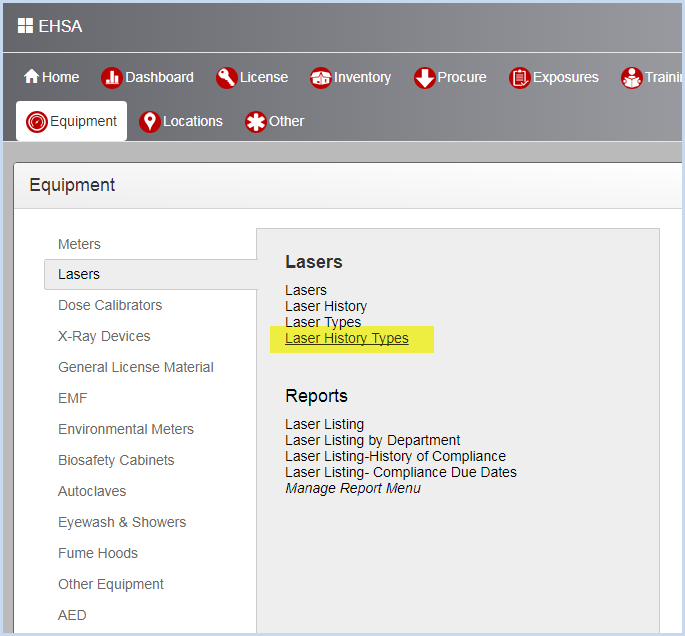Viewport: 685px width, 636px height.
Task: Open Laser Listing- Compliance Due Dates report
Action: coord(401,473)
